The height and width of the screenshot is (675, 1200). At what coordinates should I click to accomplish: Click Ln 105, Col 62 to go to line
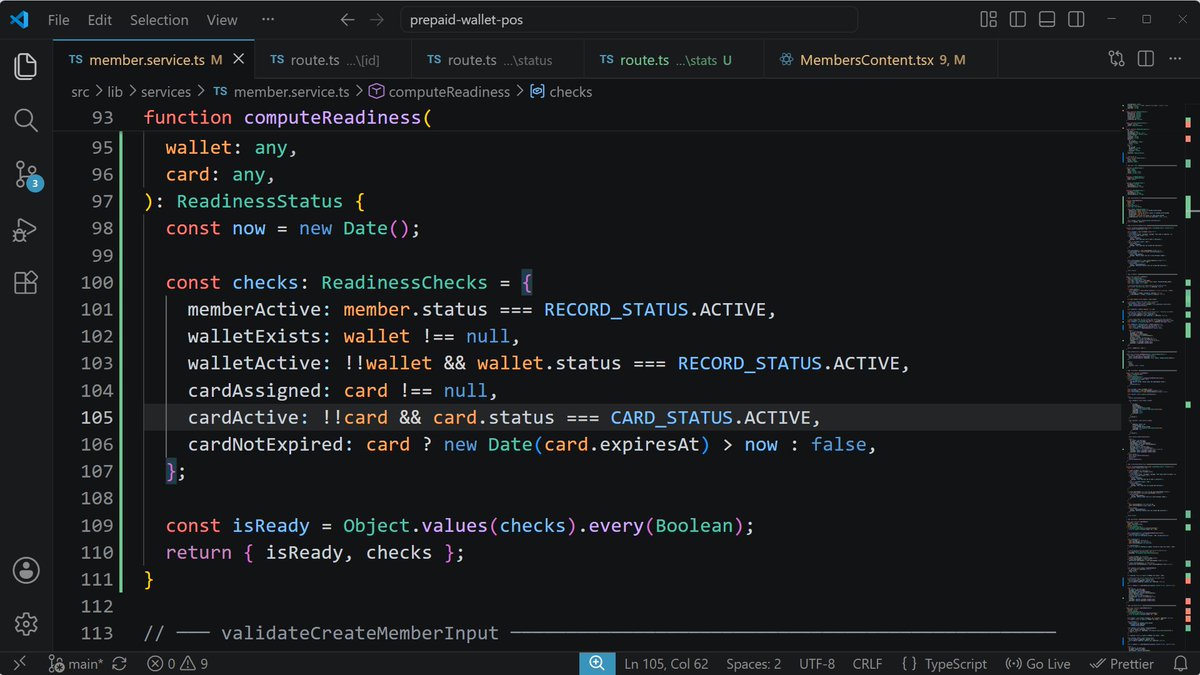(664, 663)
